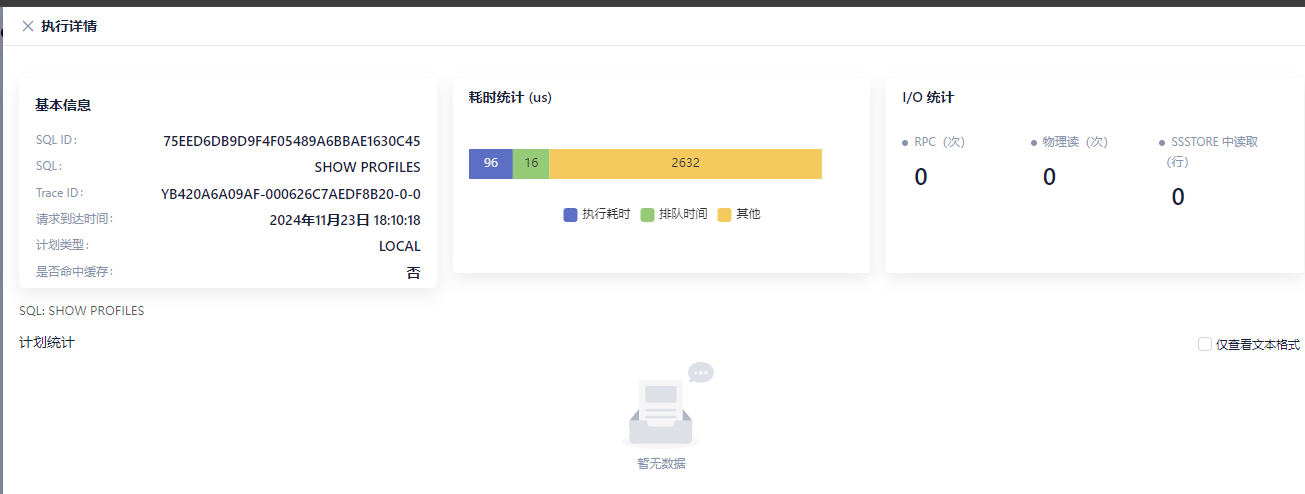This screenshot has width=1305, height=494.
Task: Enable the 仅查看文本格式 checkbox
Action: (1205, 344)
